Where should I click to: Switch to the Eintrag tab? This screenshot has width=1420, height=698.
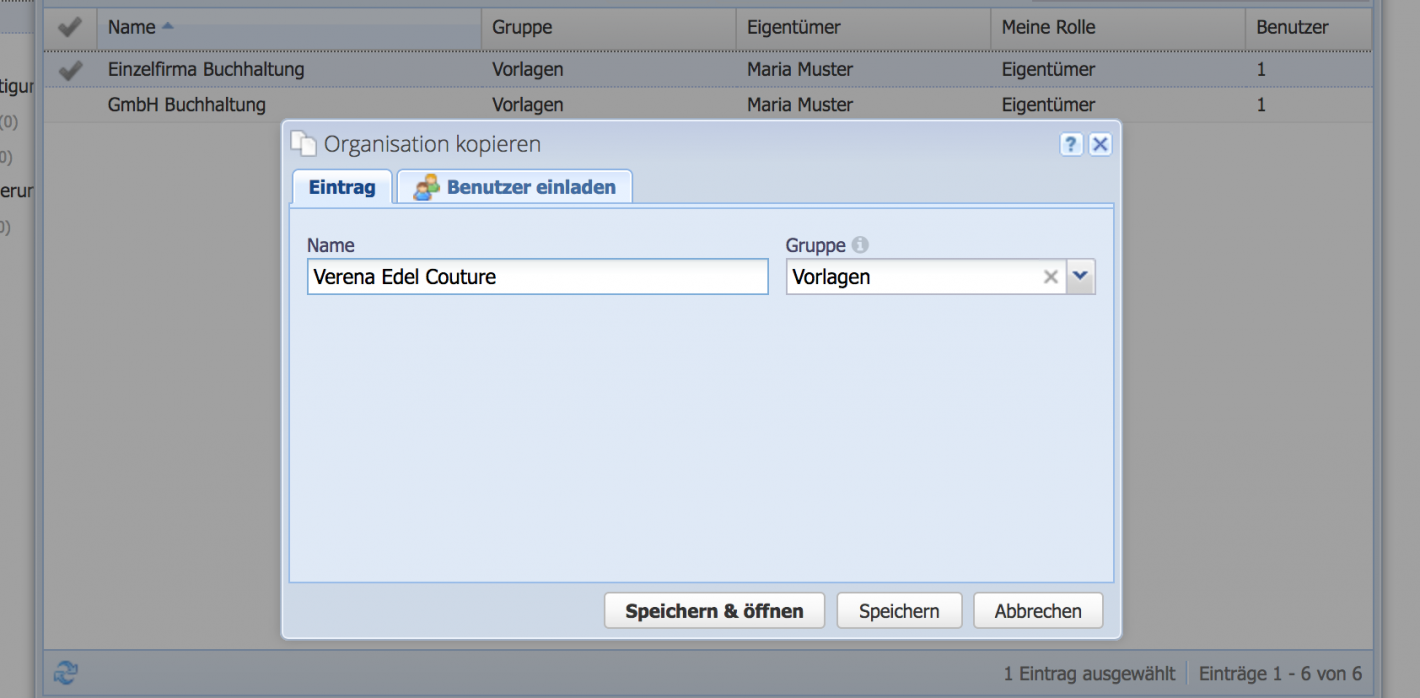[341, 186]
